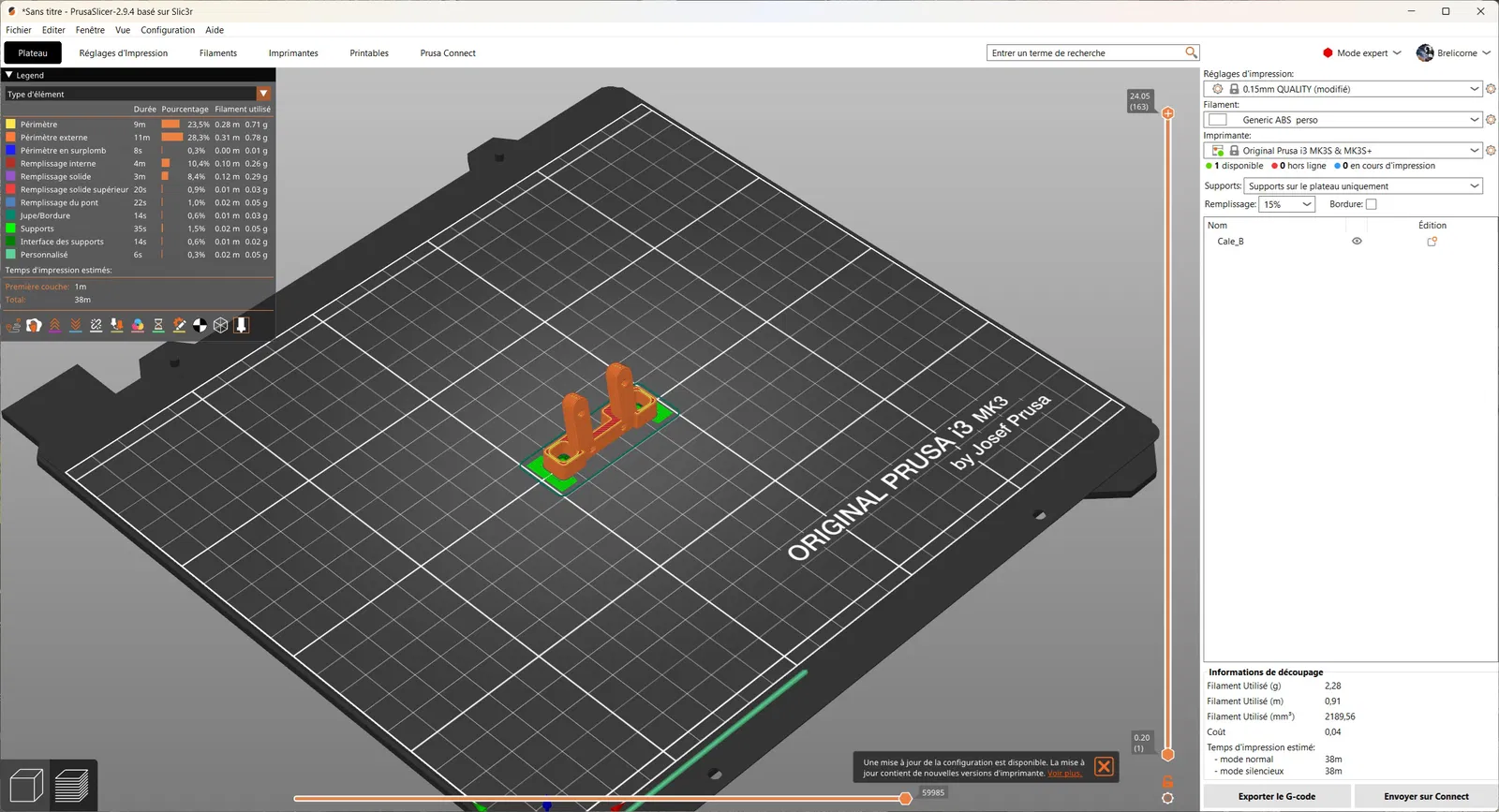Image resolution: width=1499 pixels, height=812 pixels.
Task: Open the Original Prusa i3 printer dropdown
Action: click(1342, 151)
